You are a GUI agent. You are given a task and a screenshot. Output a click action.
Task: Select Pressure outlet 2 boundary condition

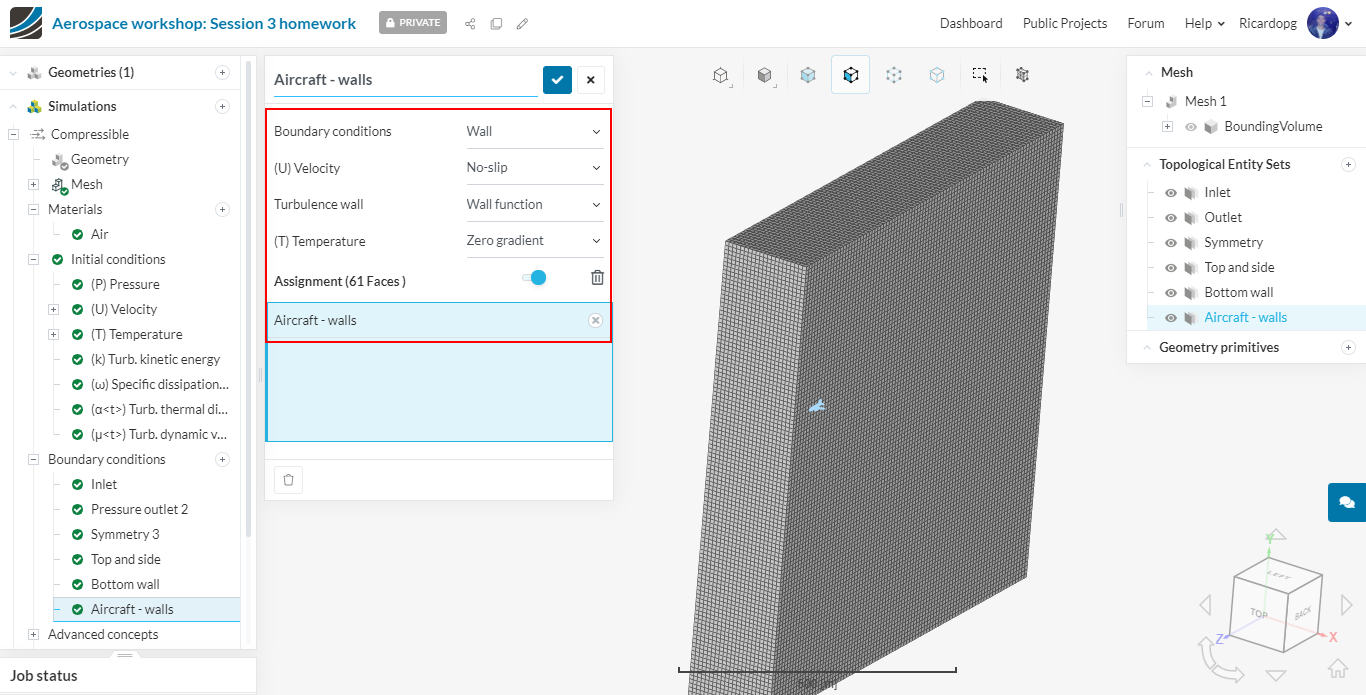[139, 510]
